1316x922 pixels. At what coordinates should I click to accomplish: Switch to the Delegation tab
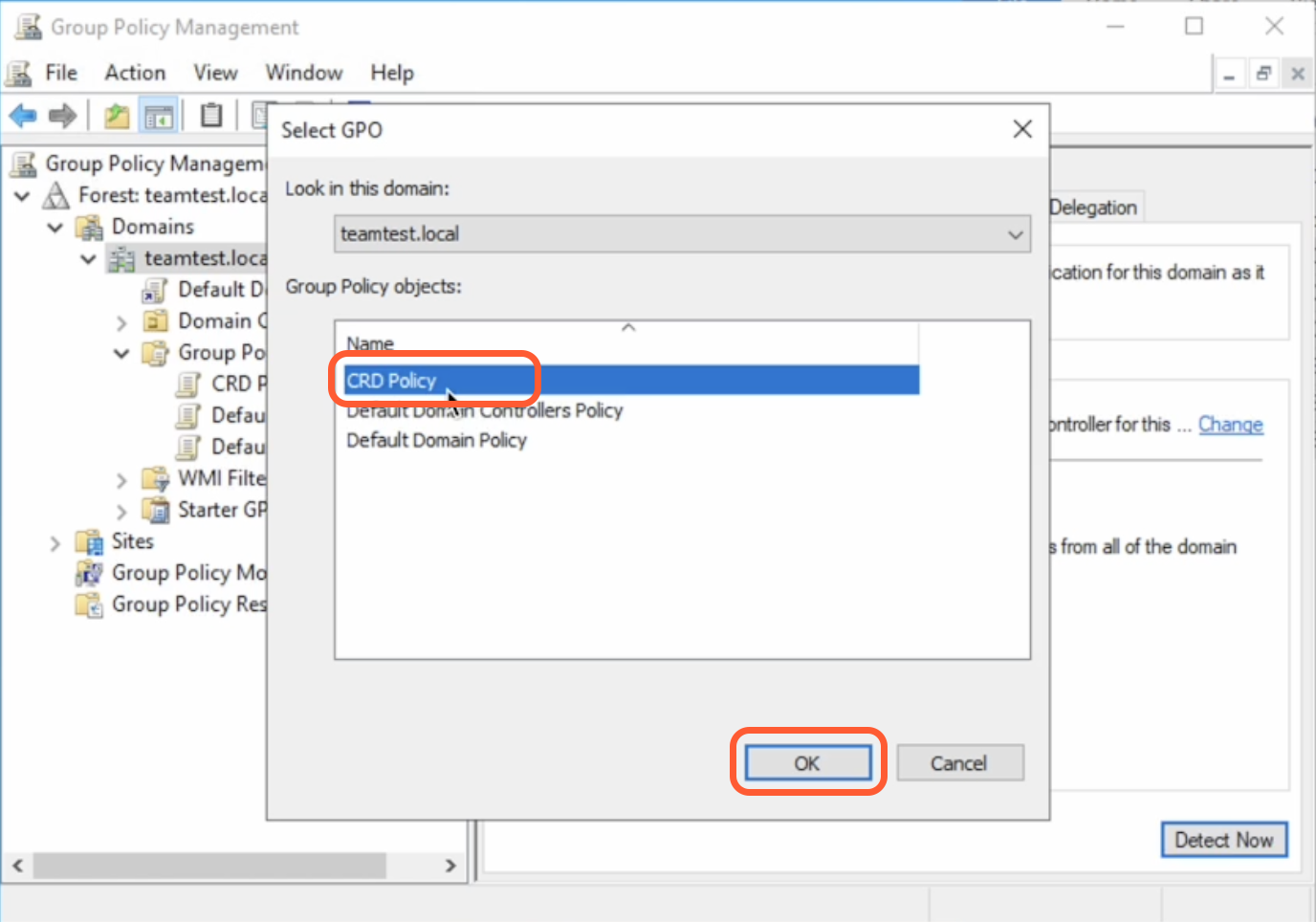pyautogui.click(x=1092, y=208)
